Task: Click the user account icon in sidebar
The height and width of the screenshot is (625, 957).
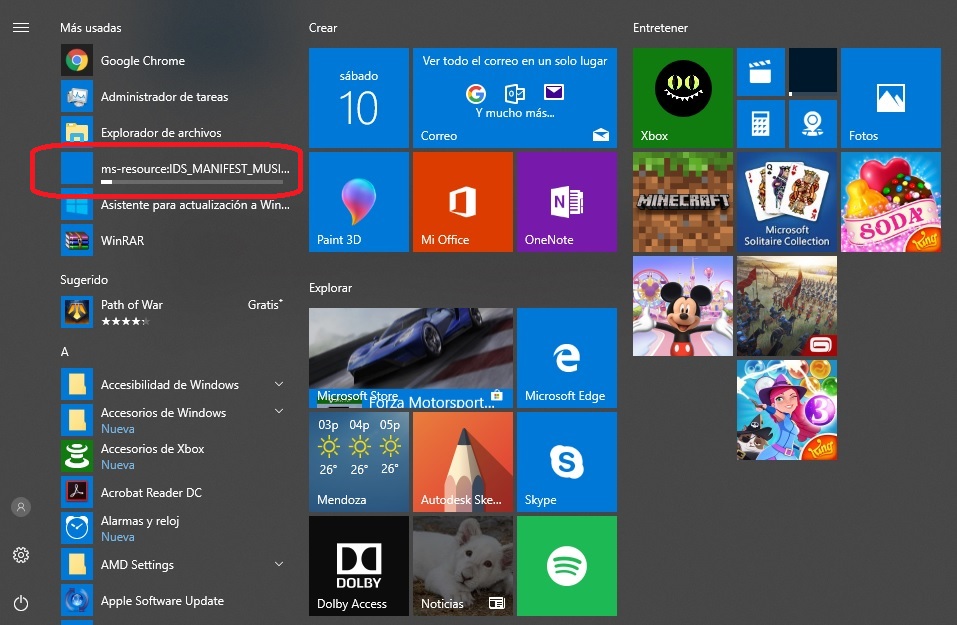Action: (x=21, y=507)
